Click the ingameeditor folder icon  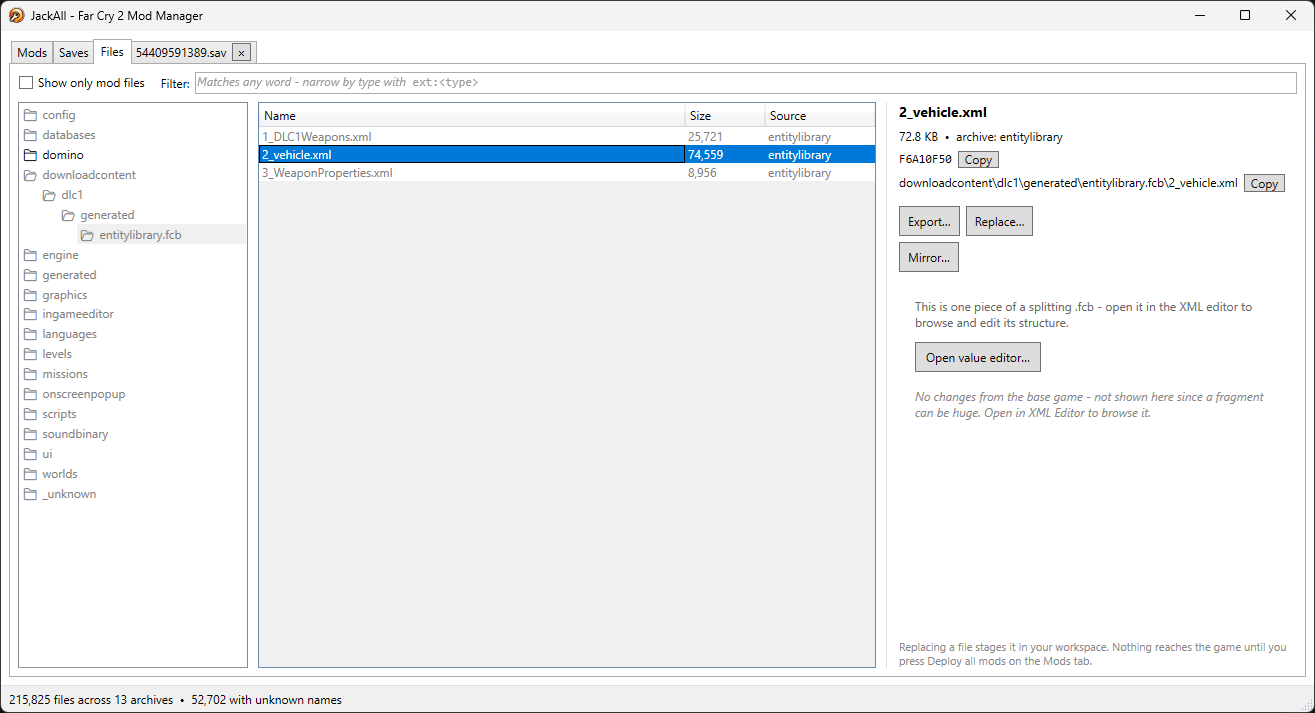(x=30, y=314)
